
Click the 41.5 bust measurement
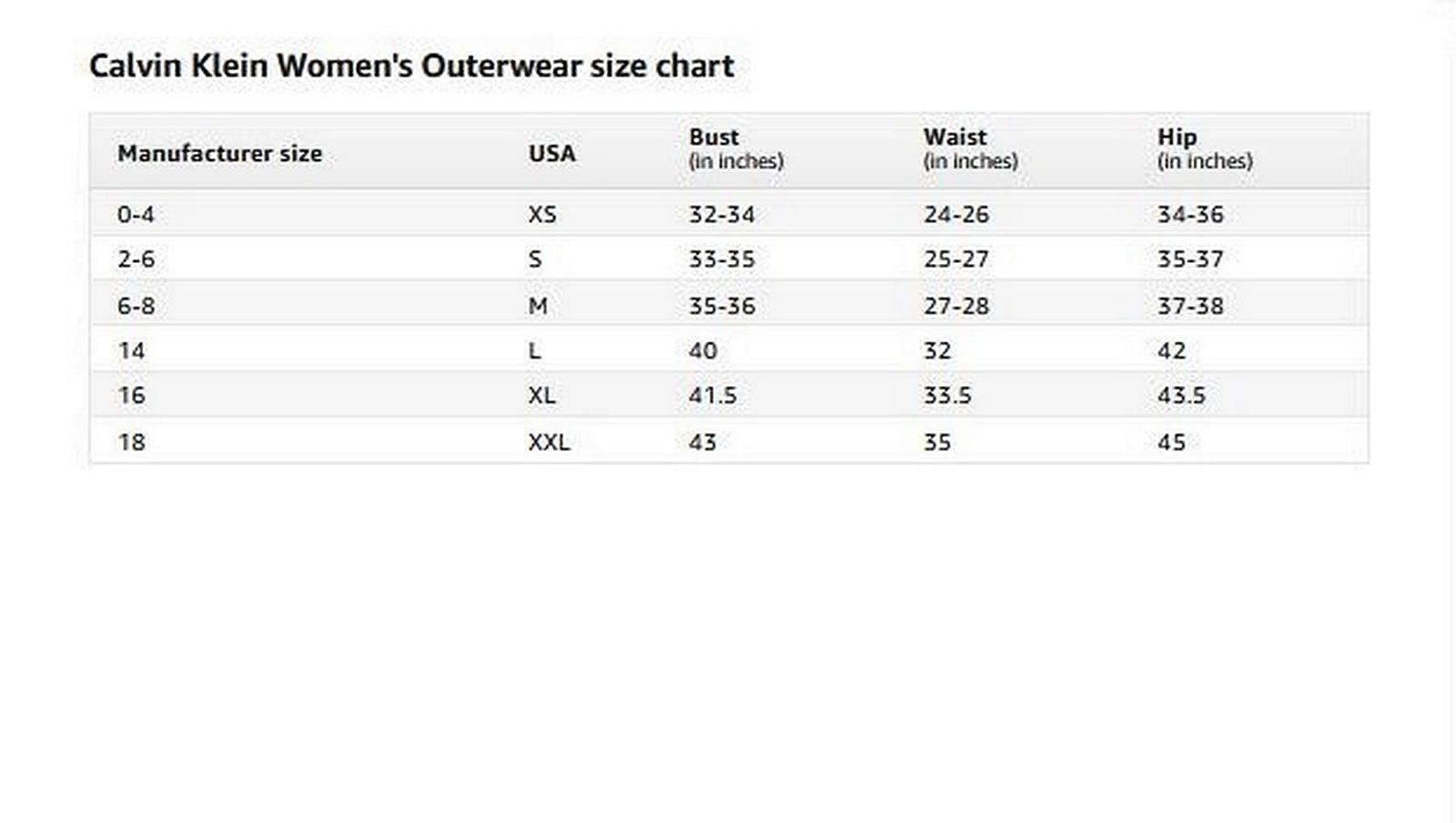coord(713,395)
